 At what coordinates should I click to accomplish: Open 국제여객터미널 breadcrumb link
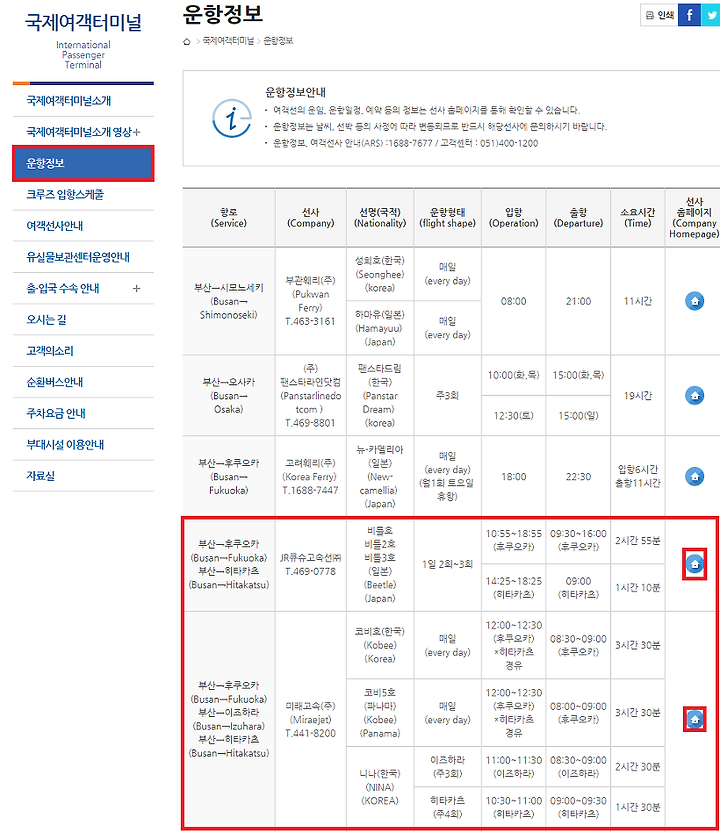pos(228,41)
